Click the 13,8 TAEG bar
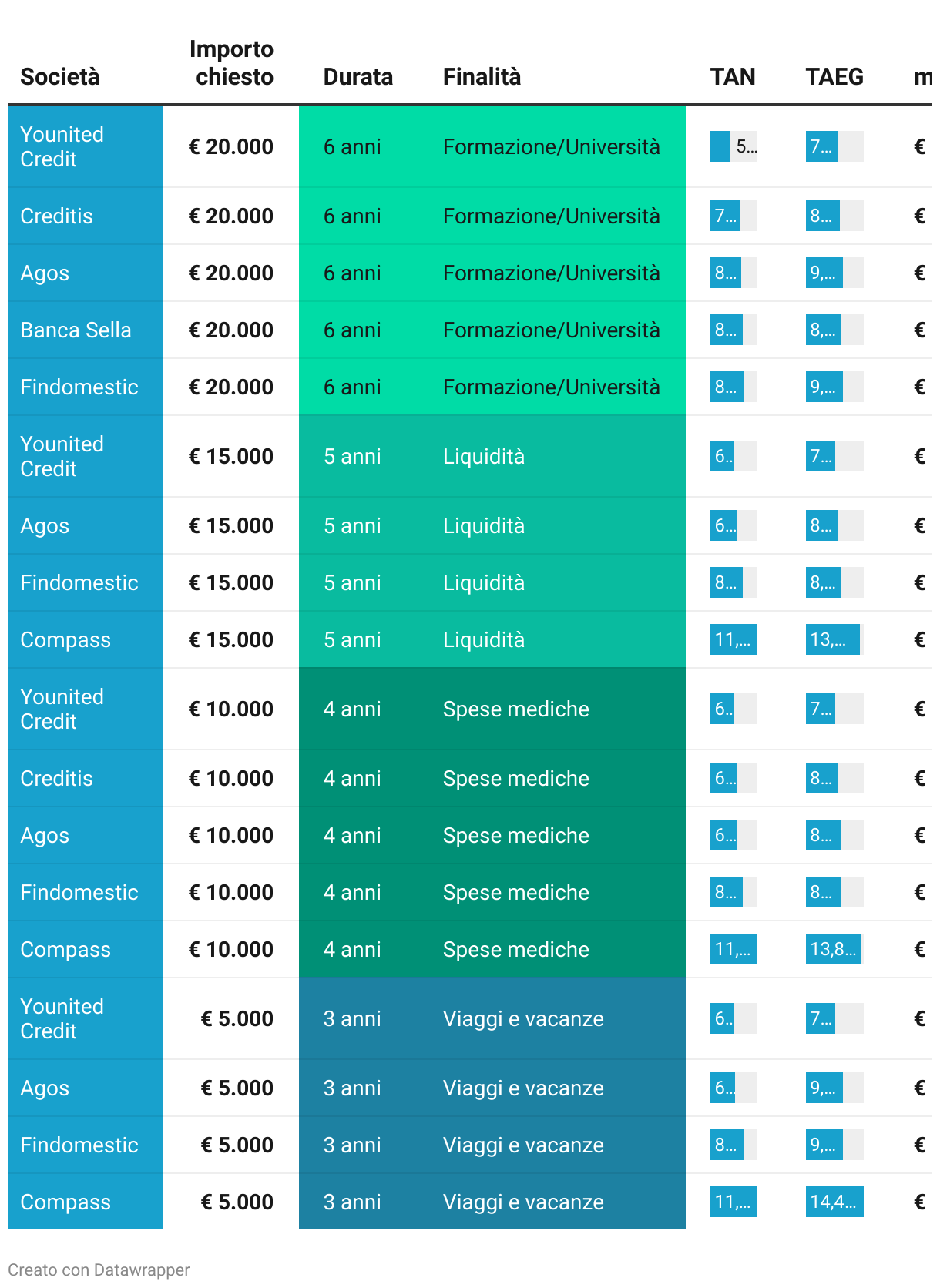The image size is (940, 1288). [x=833, y=949]
